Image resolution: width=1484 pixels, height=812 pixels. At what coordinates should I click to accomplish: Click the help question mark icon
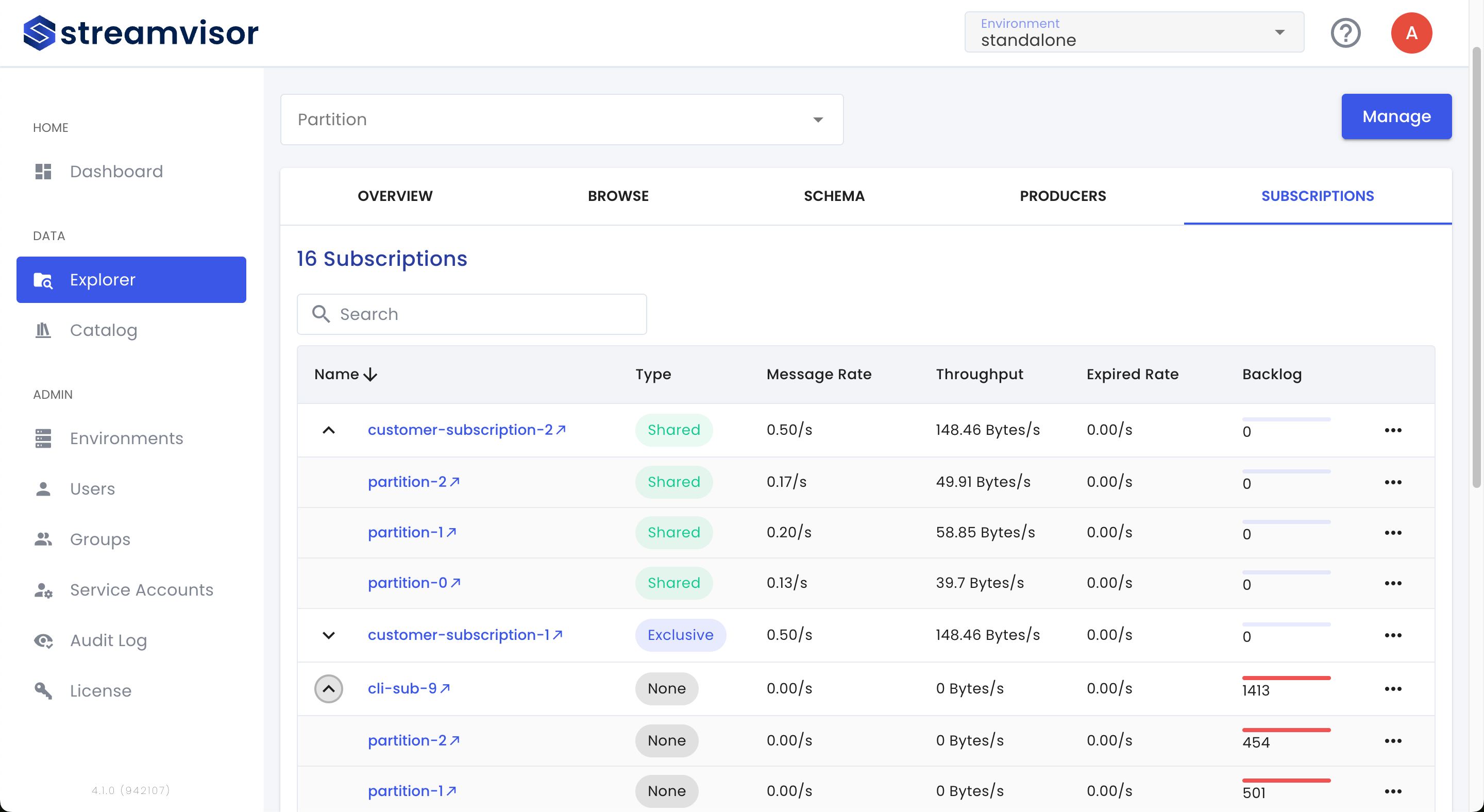point(1345,33)
